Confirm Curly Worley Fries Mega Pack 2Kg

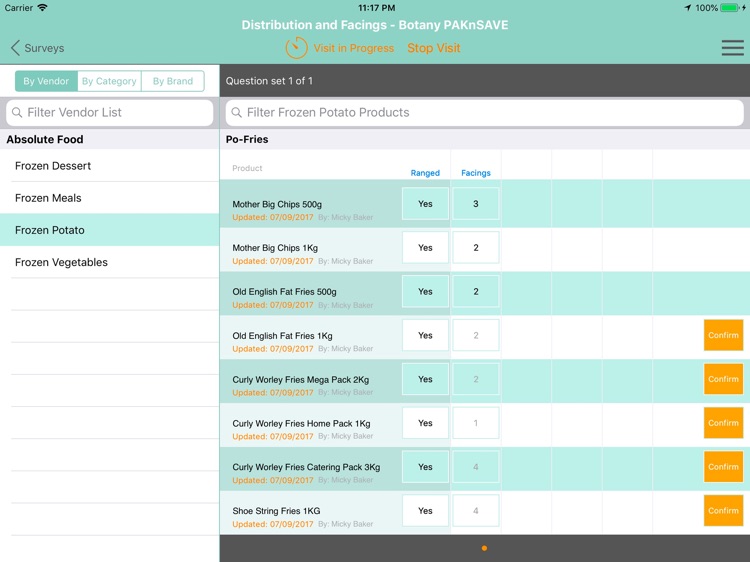pyautogui.click(x=723, y=379)
